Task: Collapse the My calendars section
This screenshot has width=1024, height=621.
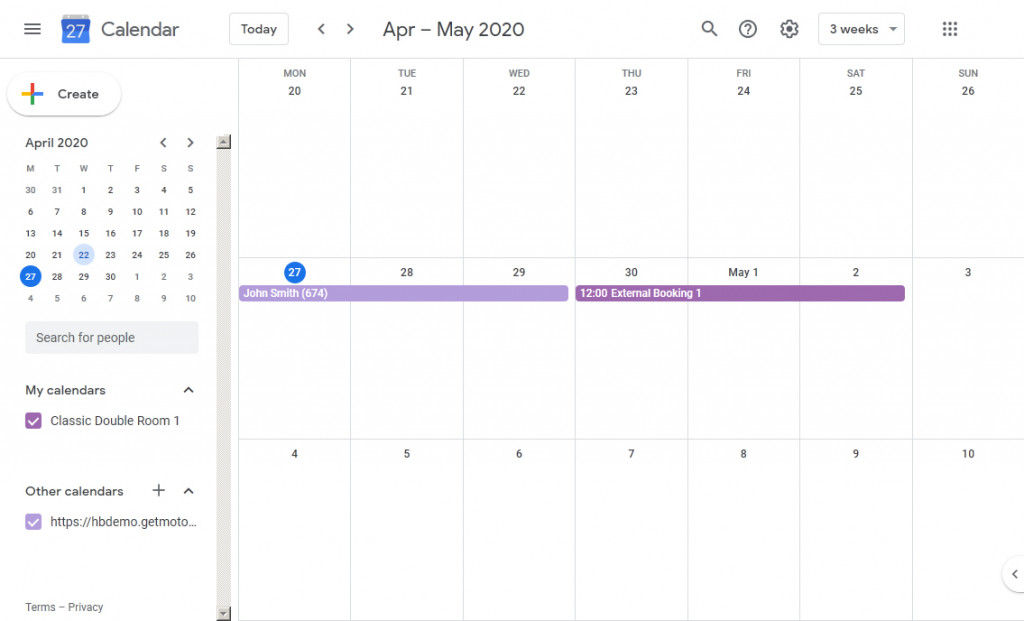Action: click(188, 390)
